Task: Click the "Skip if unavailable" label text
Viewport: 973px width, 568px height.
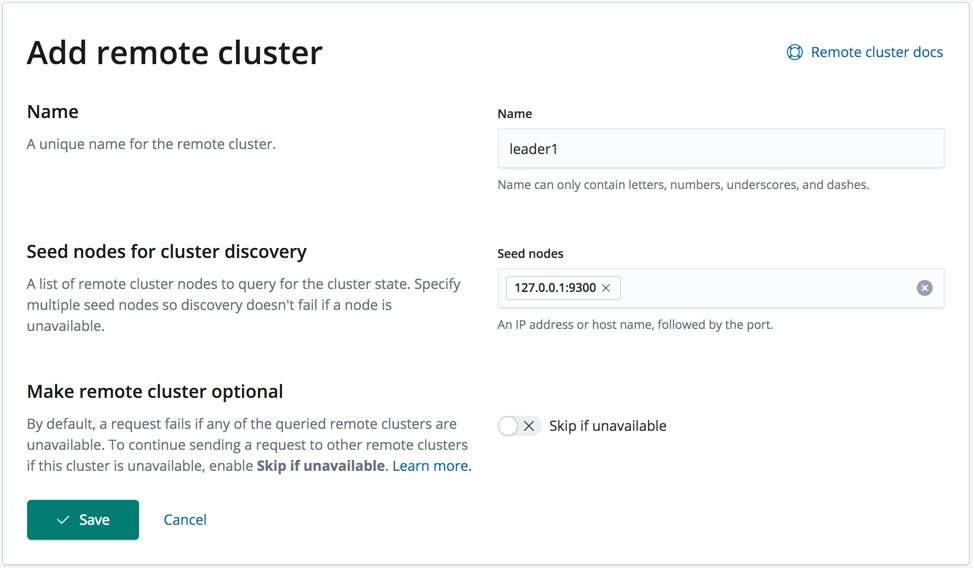Action: (607, 426)
